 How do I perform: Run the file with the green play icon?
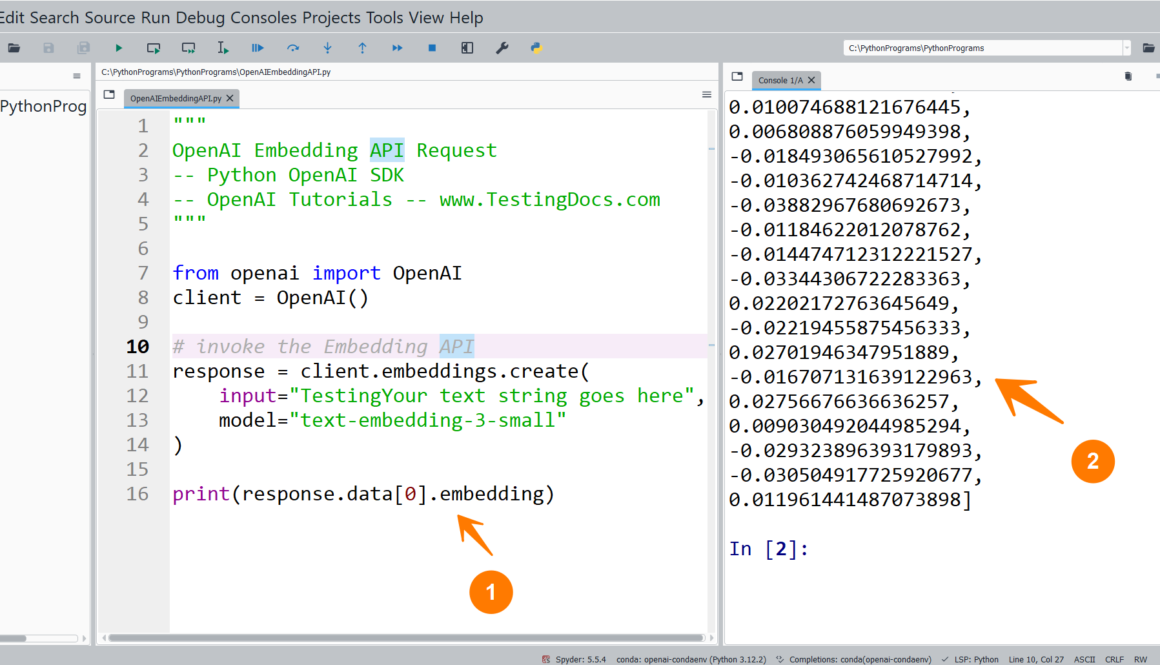pos(118,48)
